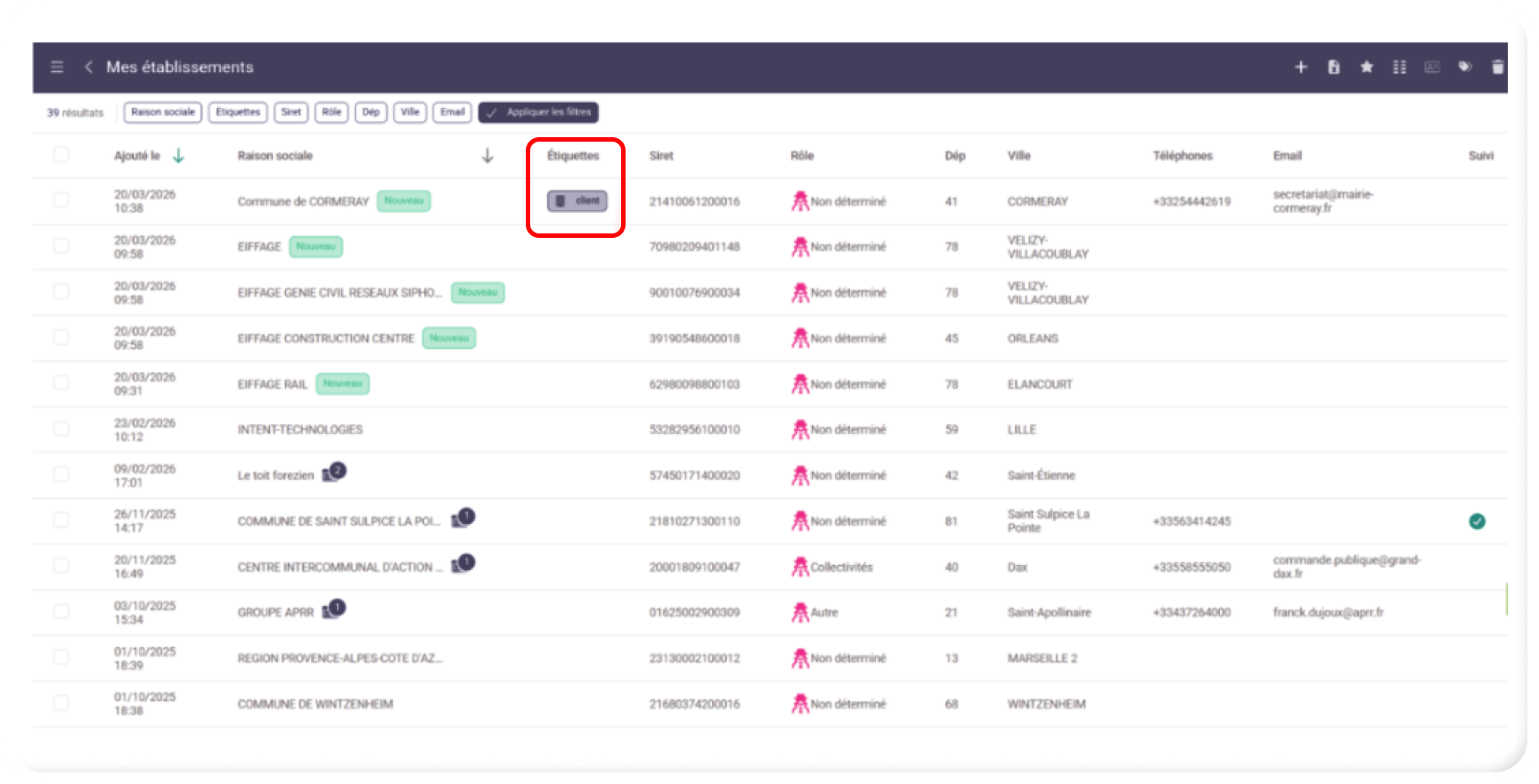Screen dimensions: 1539x784
Task: Select the INTENT-TECHNOLOGIES row checkbox
Action: pyautogui.click(x=61, y=429)
